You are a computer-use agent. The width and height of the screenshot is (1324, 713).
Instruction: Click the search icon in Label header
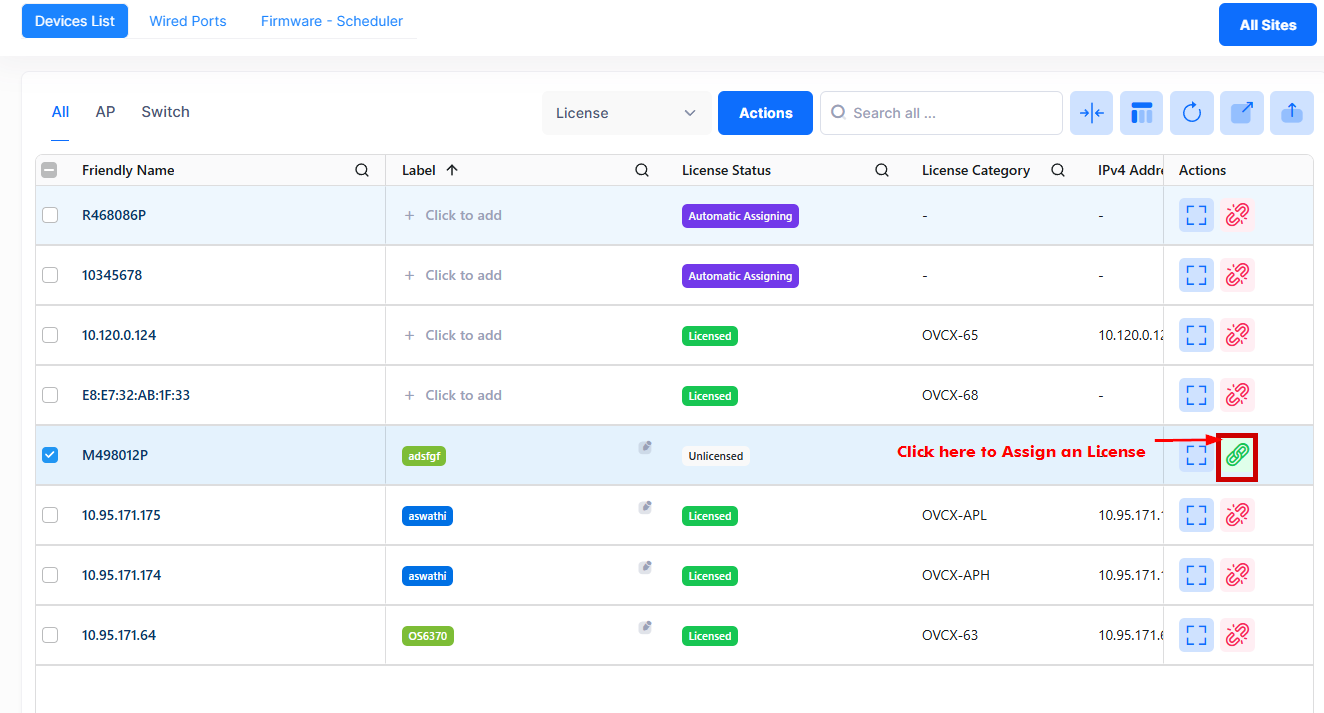[642, 171]
